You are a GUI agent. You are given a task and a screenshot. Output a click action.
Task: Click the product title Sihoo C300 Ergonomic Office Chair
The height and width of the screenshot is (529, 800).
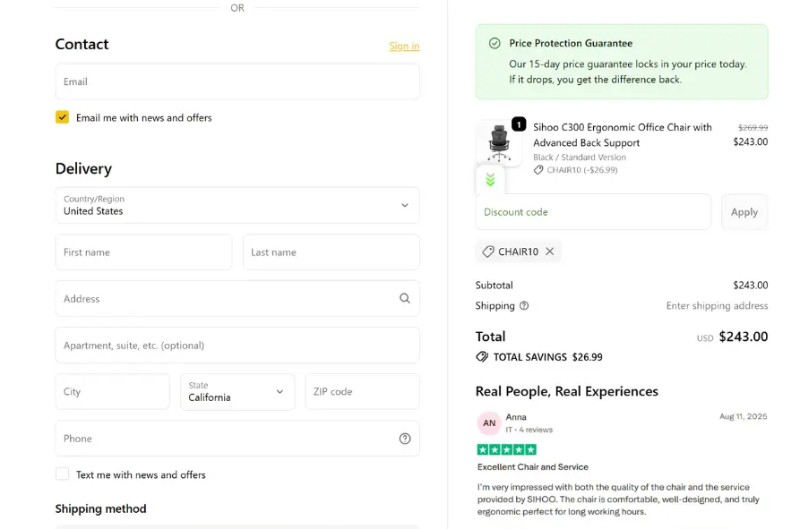click(622, 135)
